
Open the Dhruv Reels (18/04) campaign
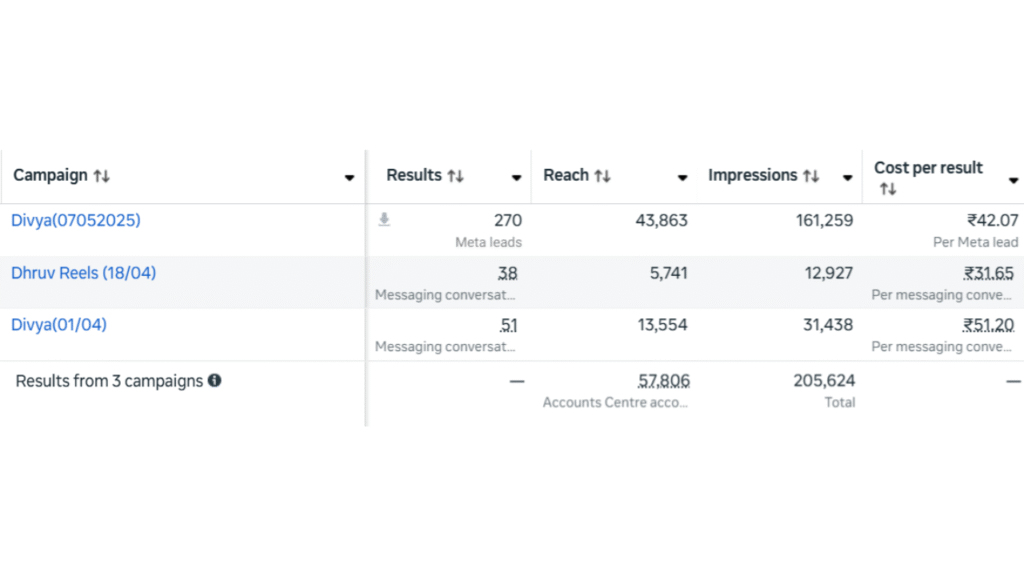[x=84, y=272]
